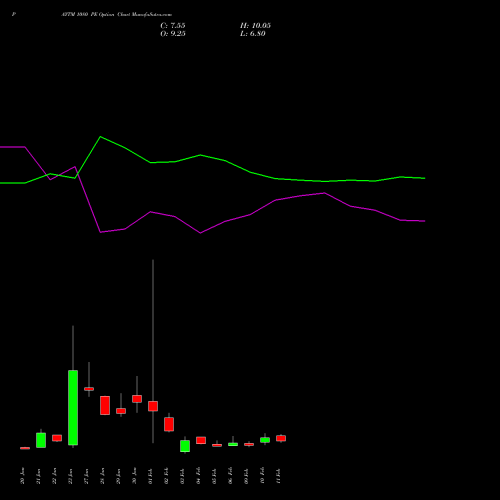Select the red candle above 30 Jan
The width and height of the screenshot is (500, 500).
coord(137,399)
